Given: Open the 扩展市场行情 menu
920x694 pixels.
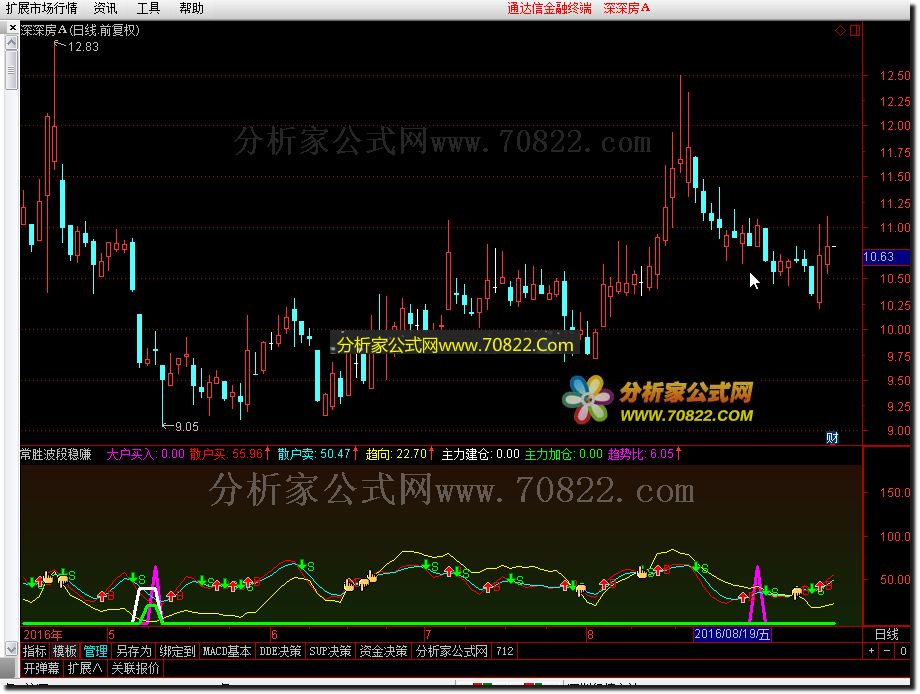Looking at the screenshot, I should (x=42, y=8).
